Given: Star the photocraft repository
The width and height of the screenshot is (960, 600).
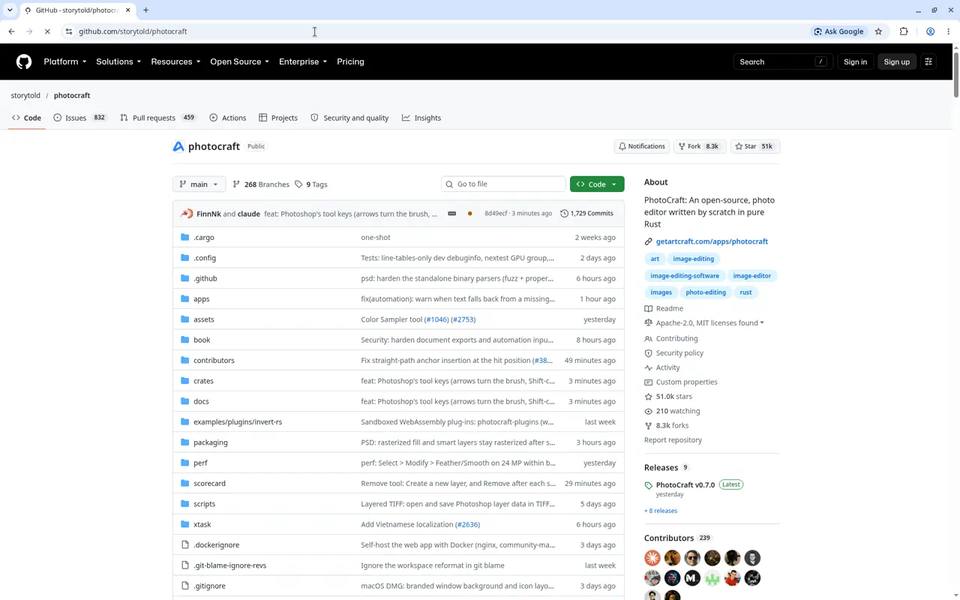Looking at the screenshot, I should coord(754,146).
